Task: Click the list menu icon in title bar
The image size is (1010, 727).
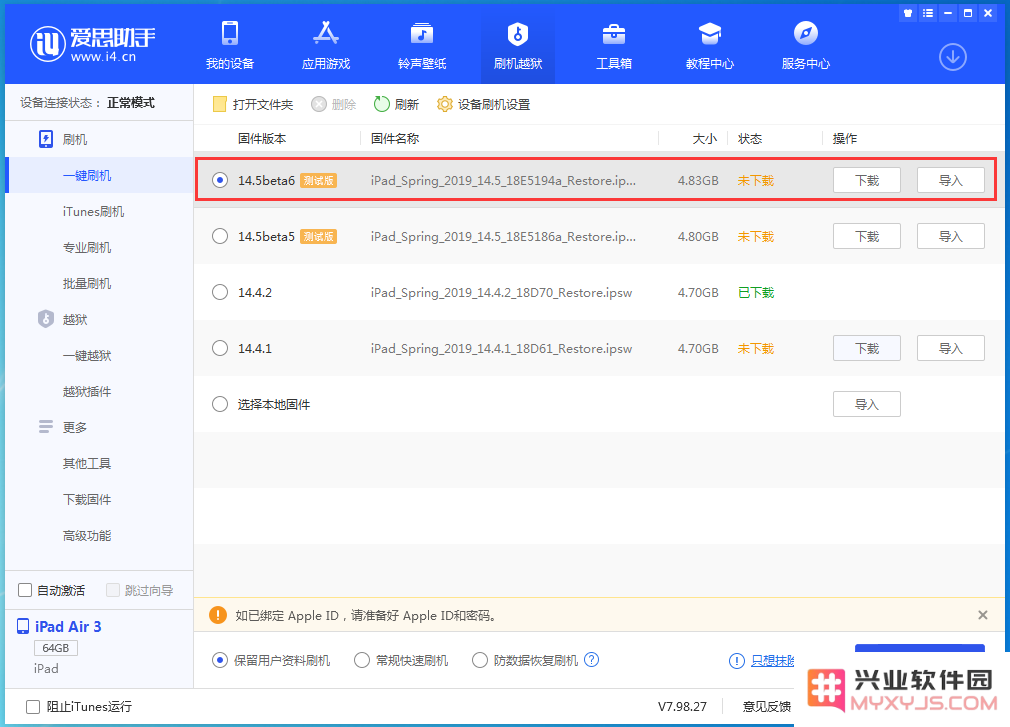Action: 928,13
